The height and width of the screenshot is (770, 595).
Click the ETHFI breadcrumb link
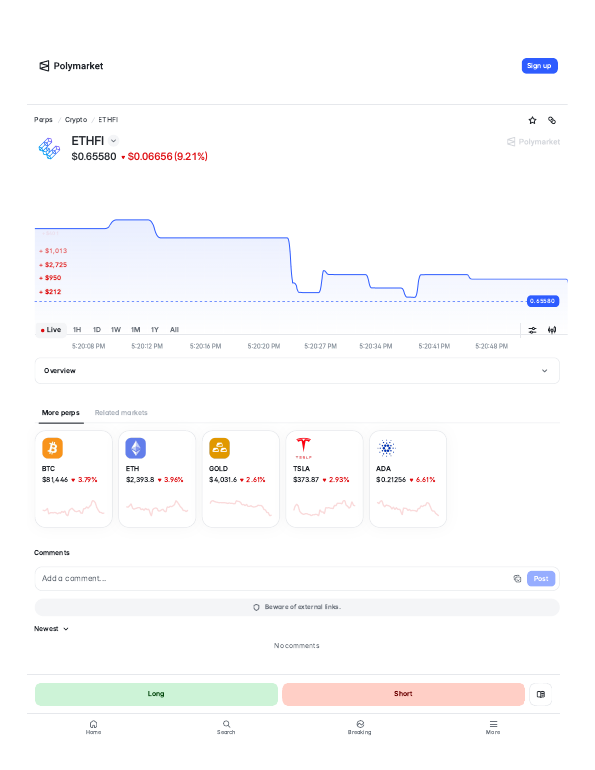[108, 120]
